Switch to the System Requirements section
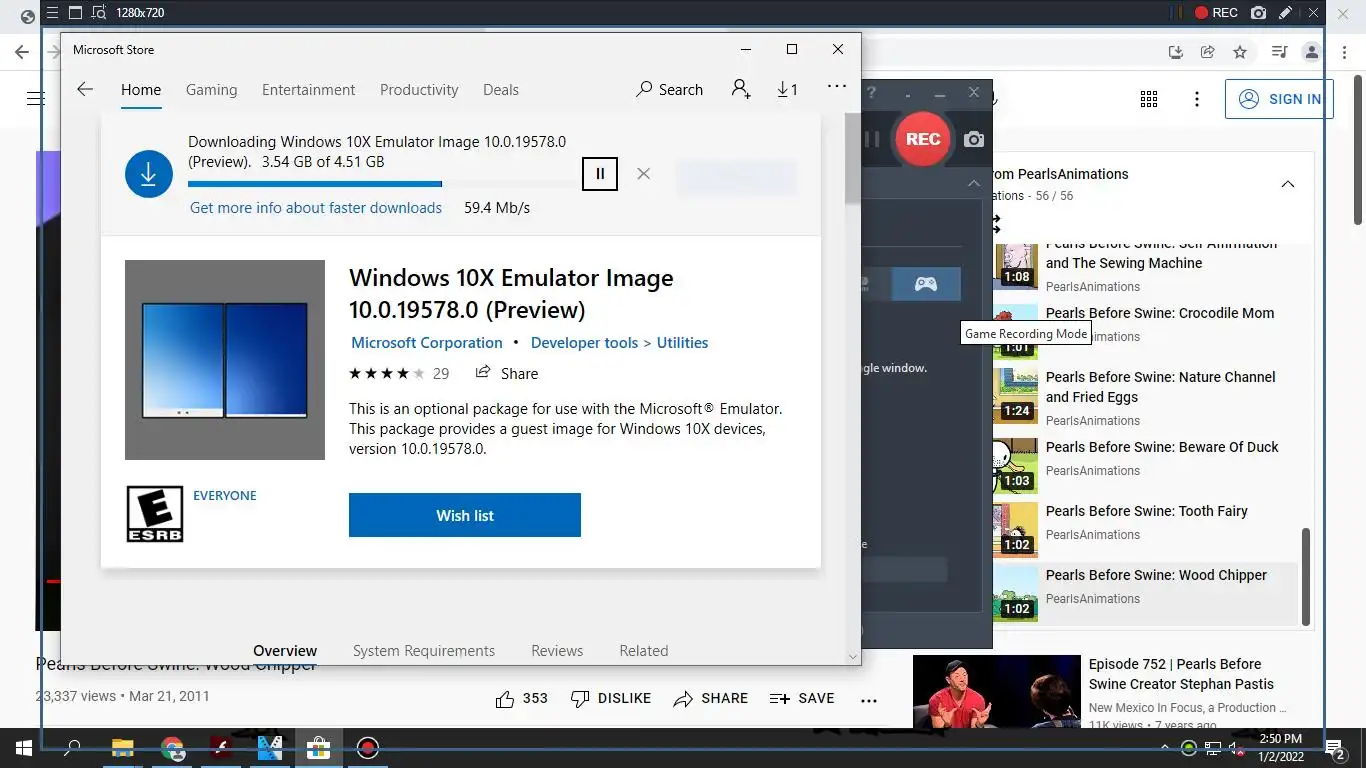 tap(424, 650)
